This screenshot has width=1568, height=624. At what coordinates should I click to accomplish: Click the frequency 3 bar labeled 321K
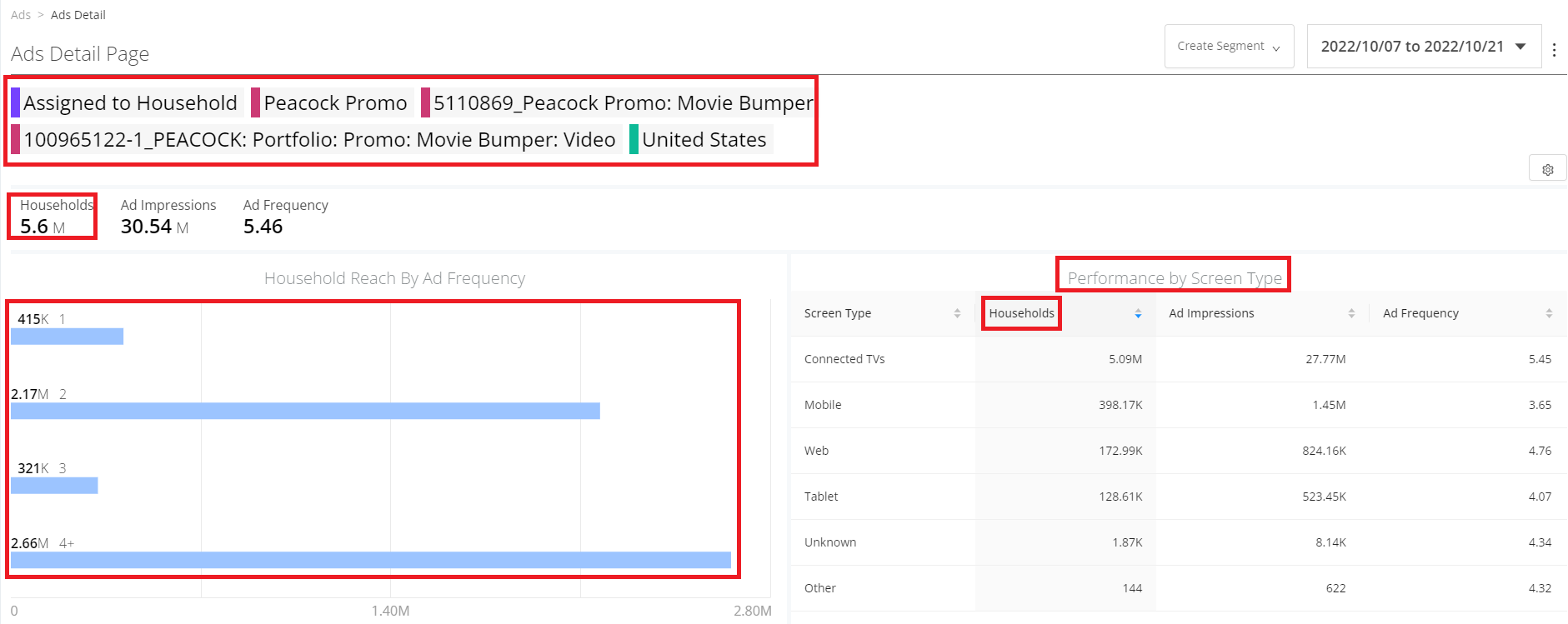[x=54, y=485]
